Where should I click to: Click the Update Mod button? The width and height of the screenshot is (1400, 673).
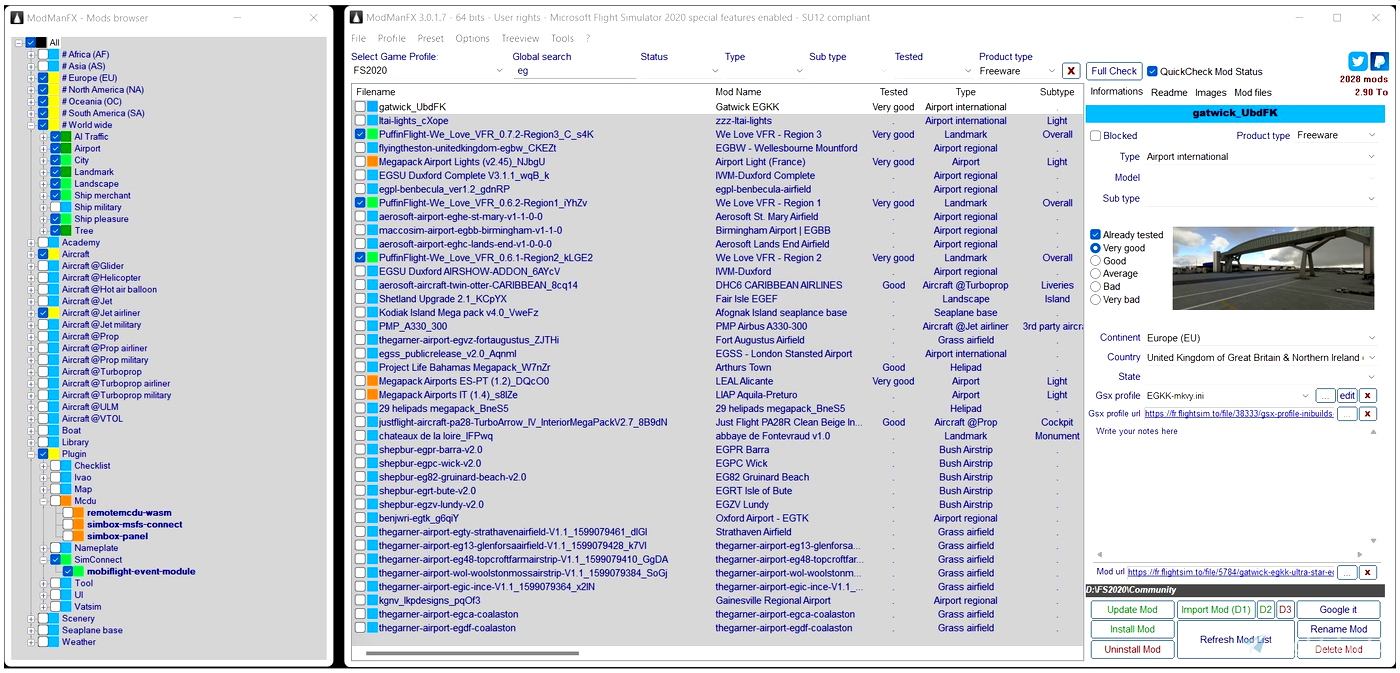pos(1132,610)
